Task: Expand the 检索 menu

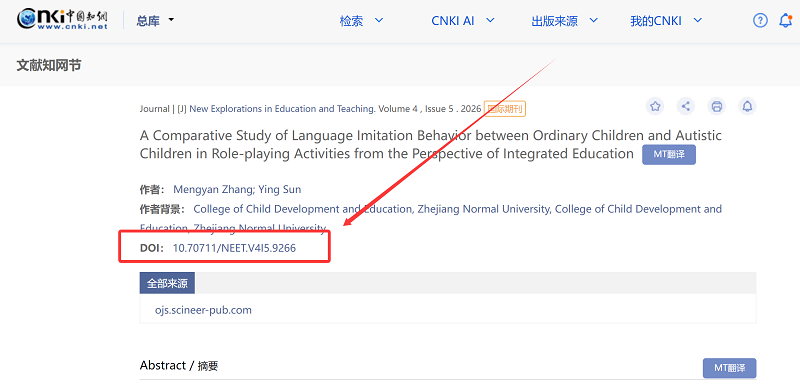Action: pos(361,21)
